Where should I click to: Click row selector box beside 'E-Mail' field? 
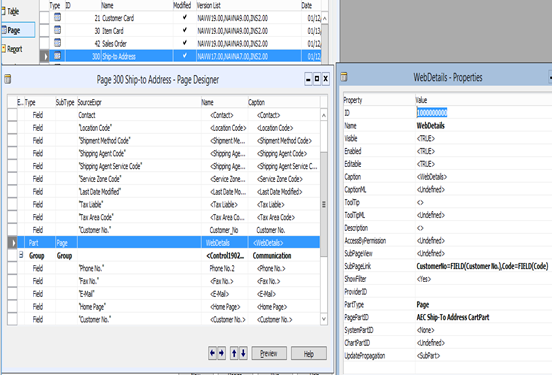pos(12,294)
